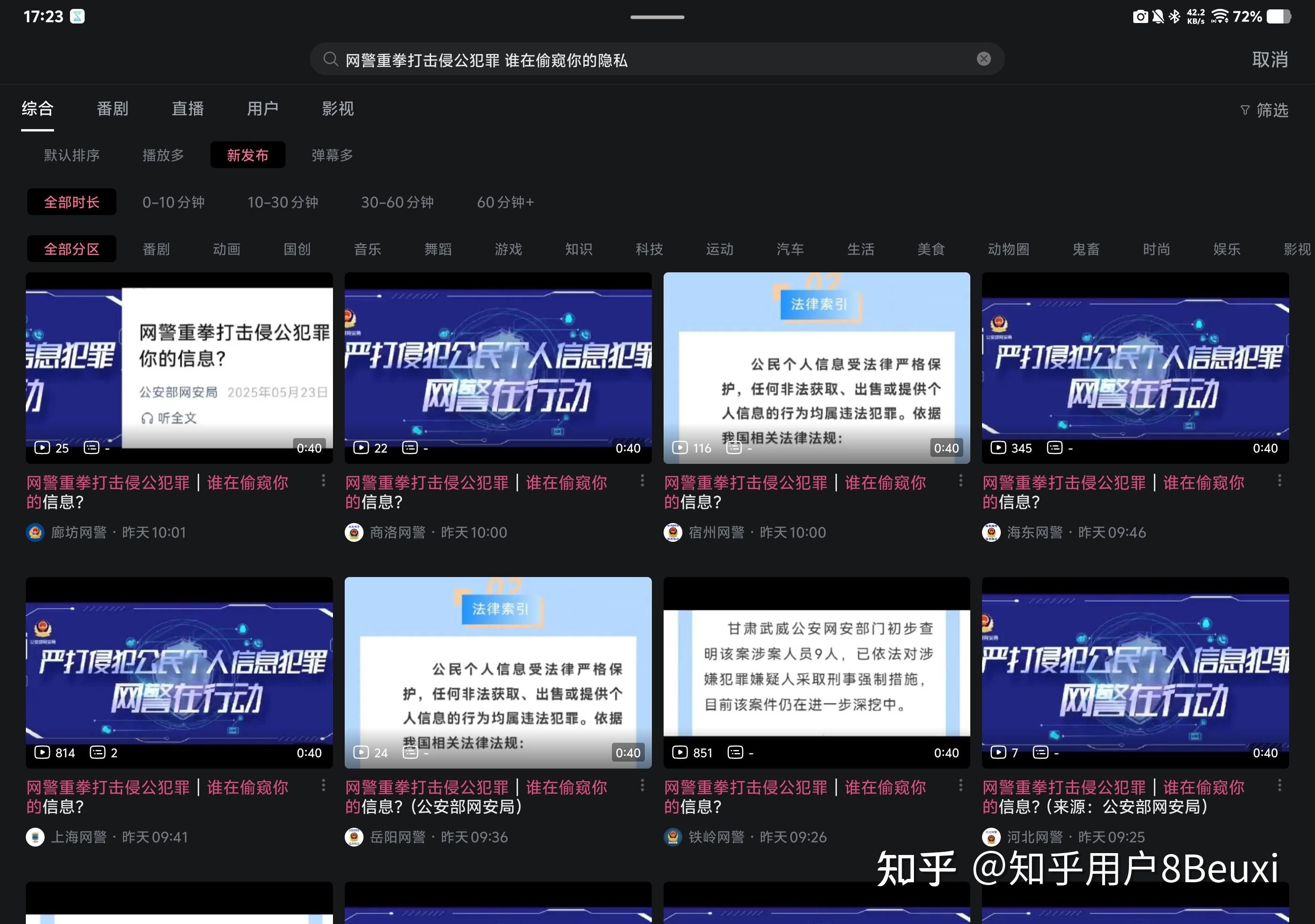Choose 舞蹈 category filter
The image size is (1315, 924).
coord(438,249)
